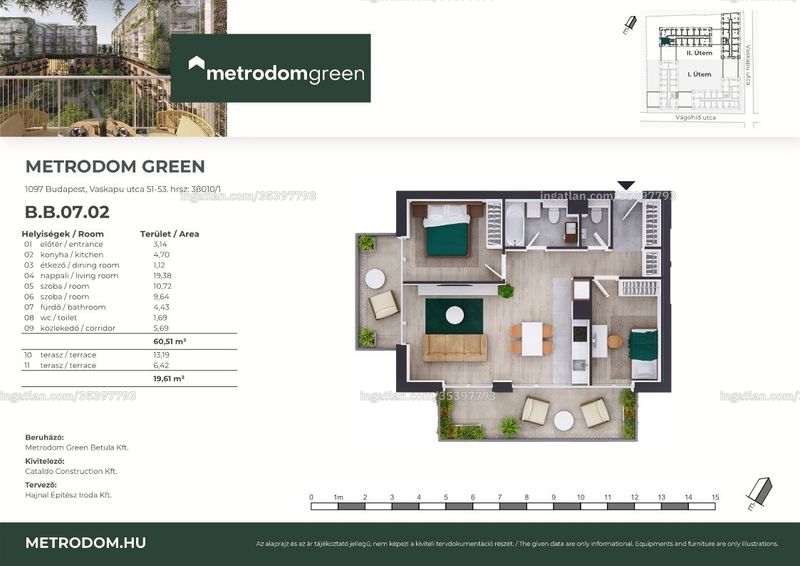
Task: Select row '01 előtér / entrance'
Action: tap(97, 244)
